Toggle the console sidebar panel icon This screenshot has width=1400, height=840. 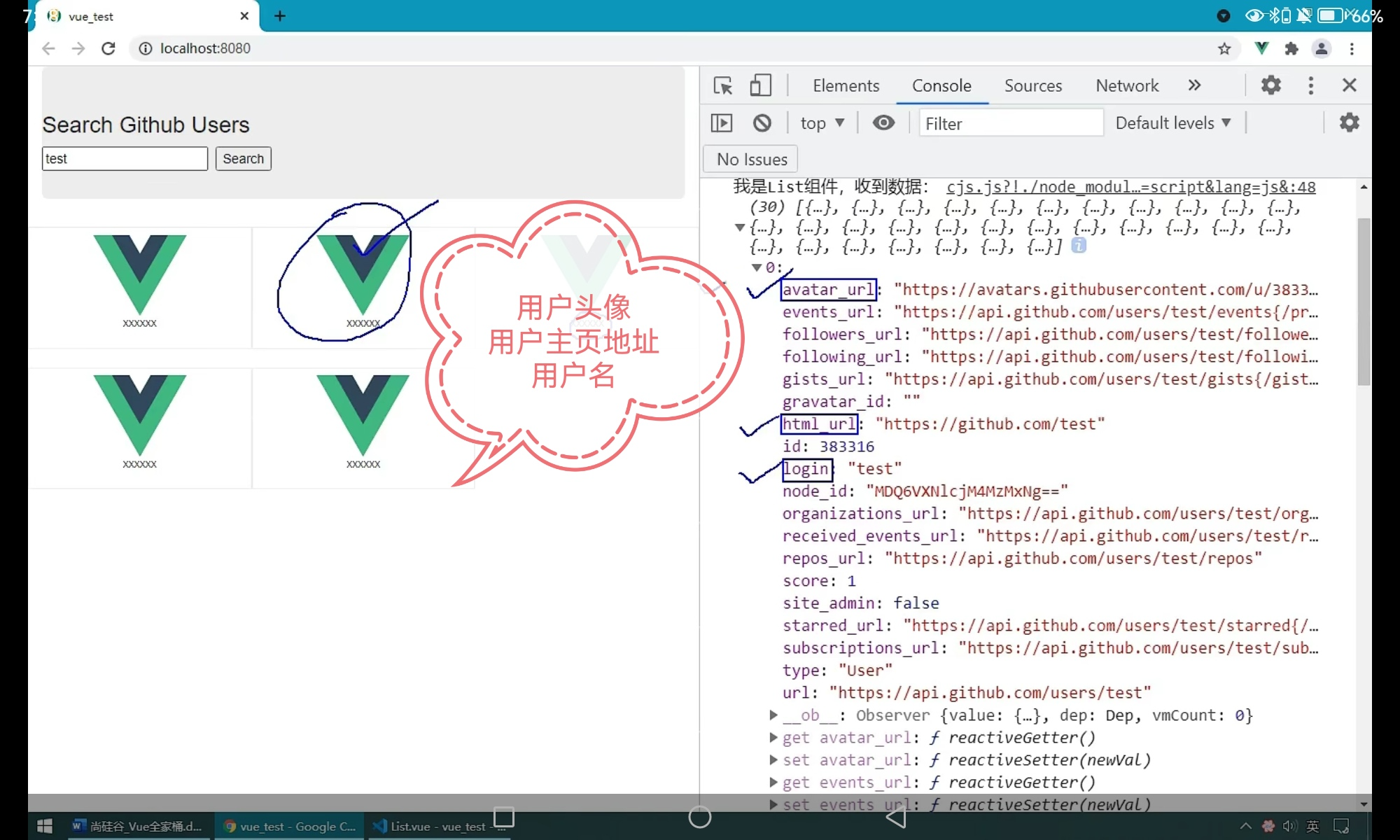point(721,123)
